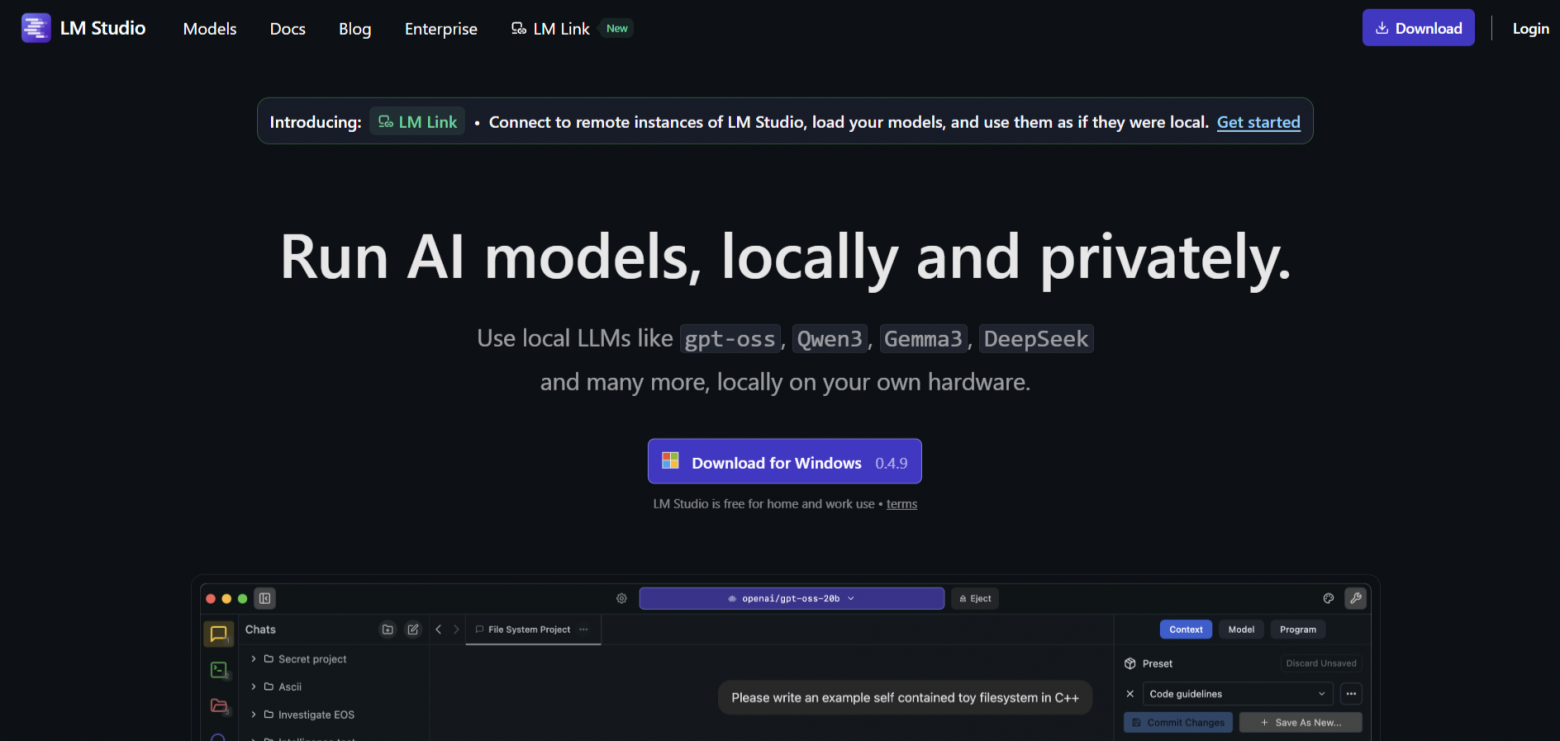Click the chat message about toy filesystem
Image resolution: width=1560 pixels, height=741 pixels.
(905, 698)
